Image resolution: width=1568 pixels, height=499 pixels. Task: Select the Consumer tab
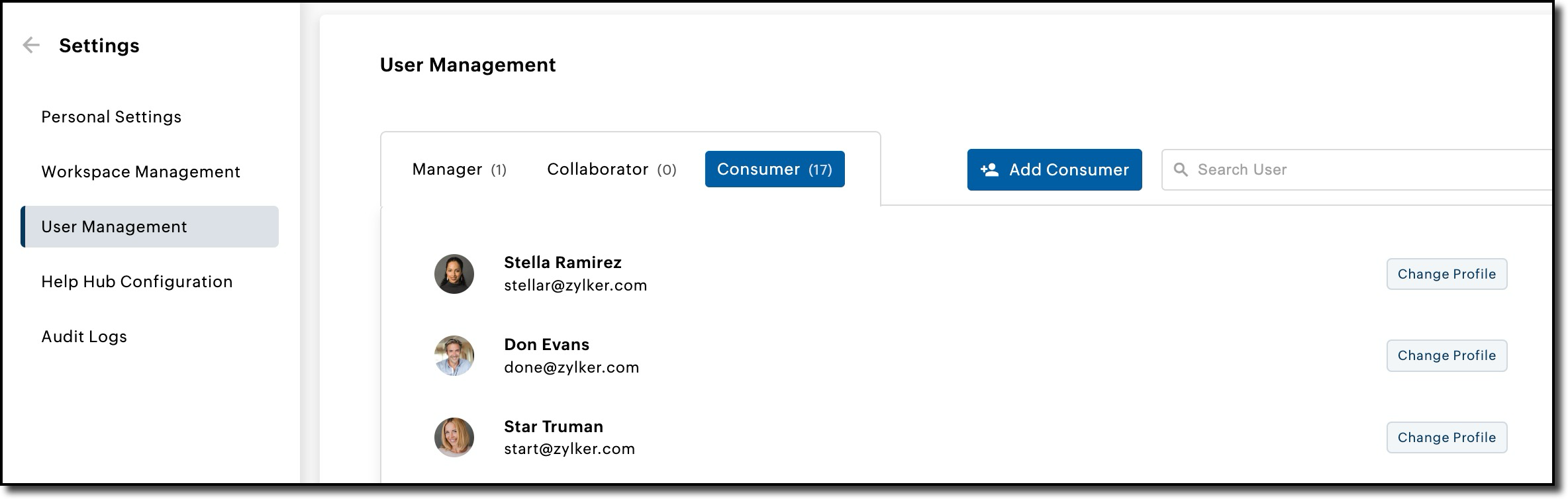click(x=775, y=169)
